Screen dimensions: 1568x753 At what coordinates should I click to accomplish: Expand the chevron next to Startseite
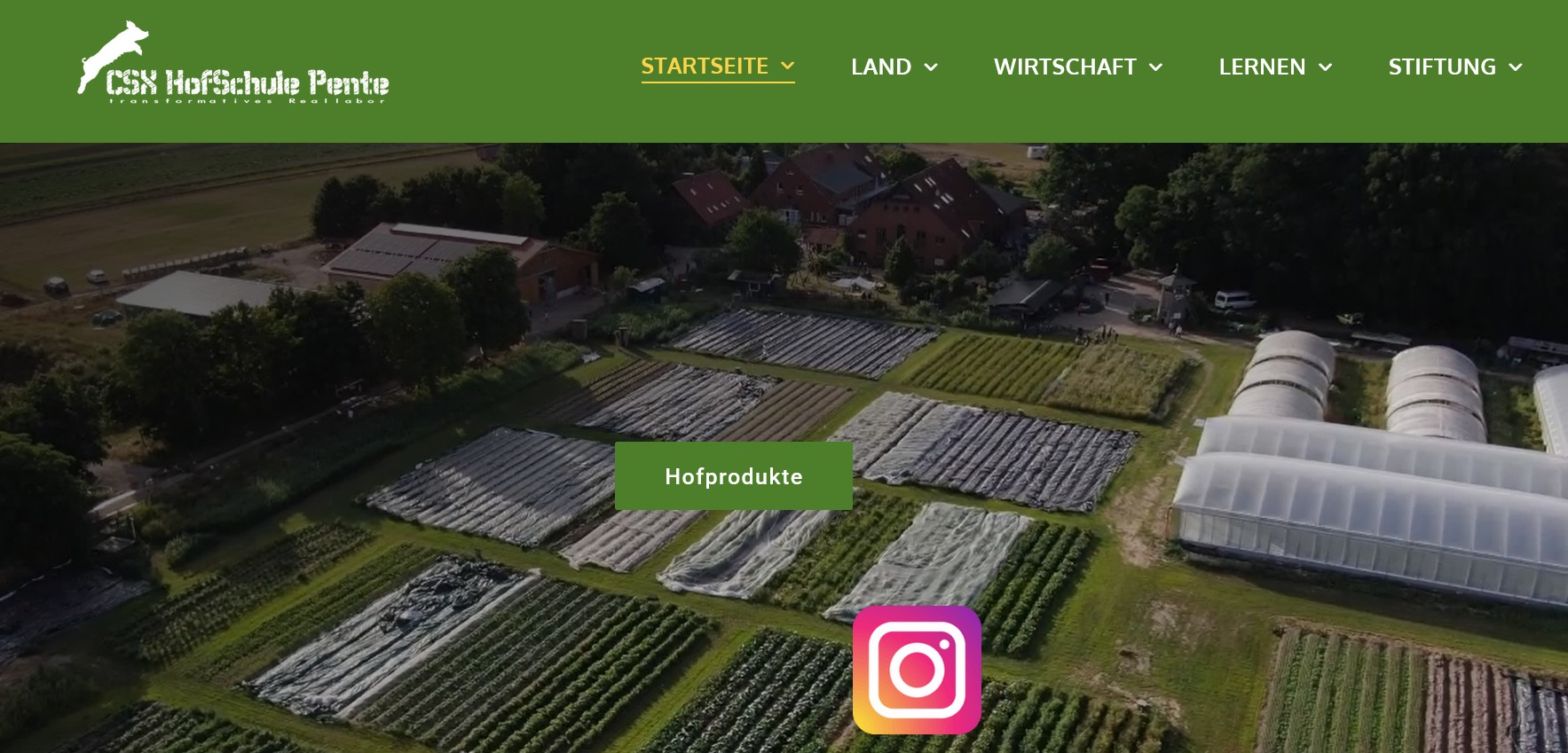tap(787, 66)
